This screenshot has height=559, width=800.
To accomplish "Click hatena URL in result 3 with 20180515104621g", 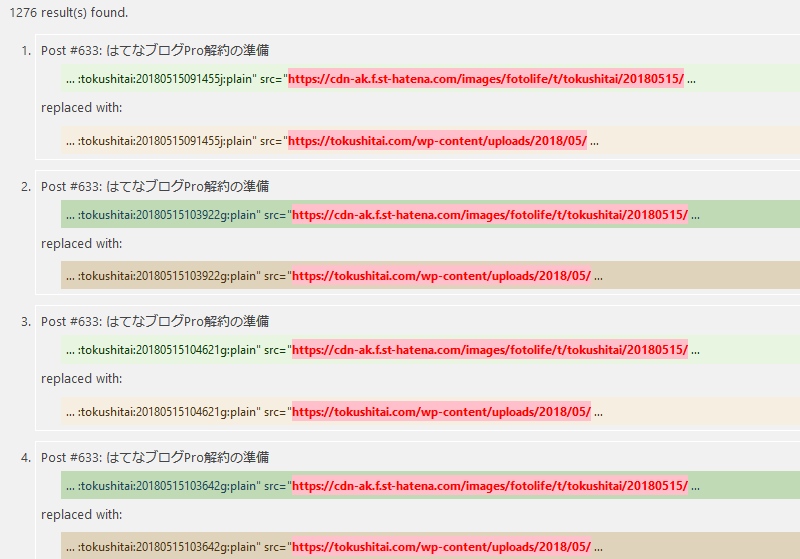I will click(490, 350).
